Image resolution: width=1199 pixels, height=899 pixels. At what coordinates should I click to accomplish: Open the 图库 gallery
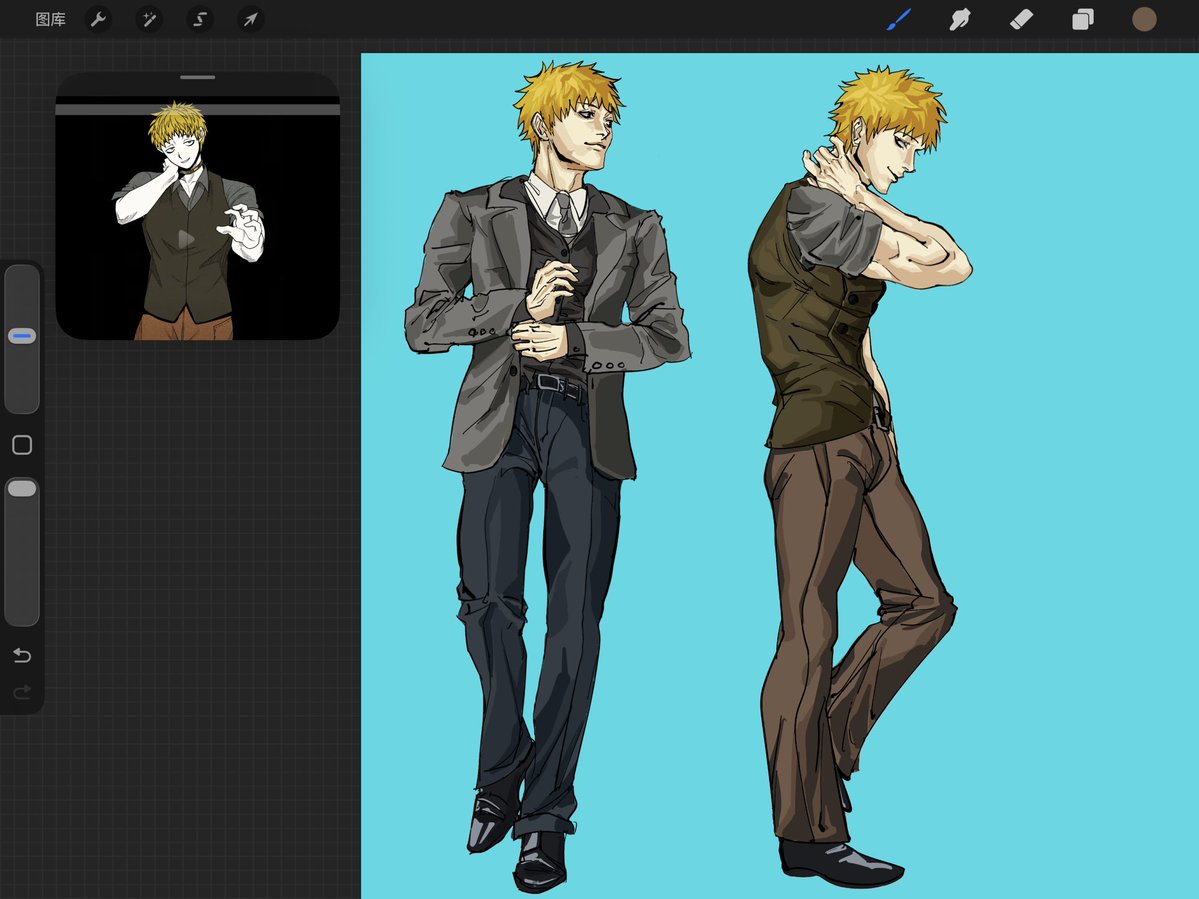tap(50, 19)
